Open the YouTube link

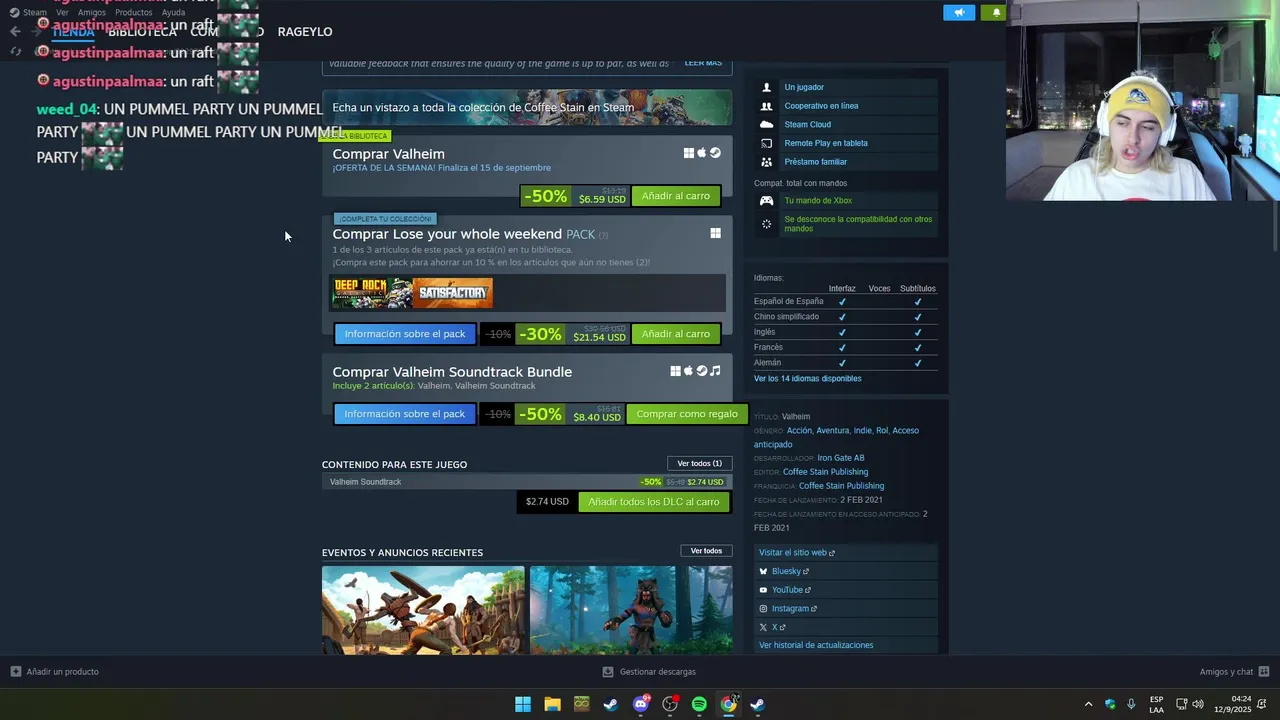click(791, 590)
